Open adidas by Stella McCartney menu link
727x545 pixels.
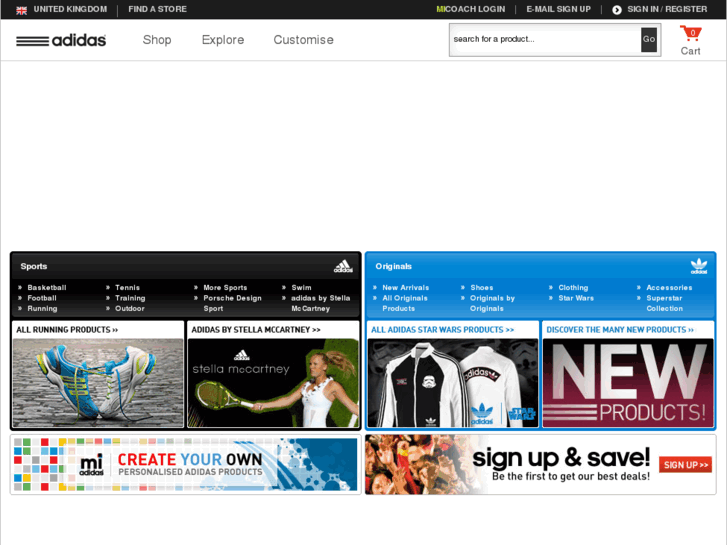pyautogui.click(x=320, y=303)
